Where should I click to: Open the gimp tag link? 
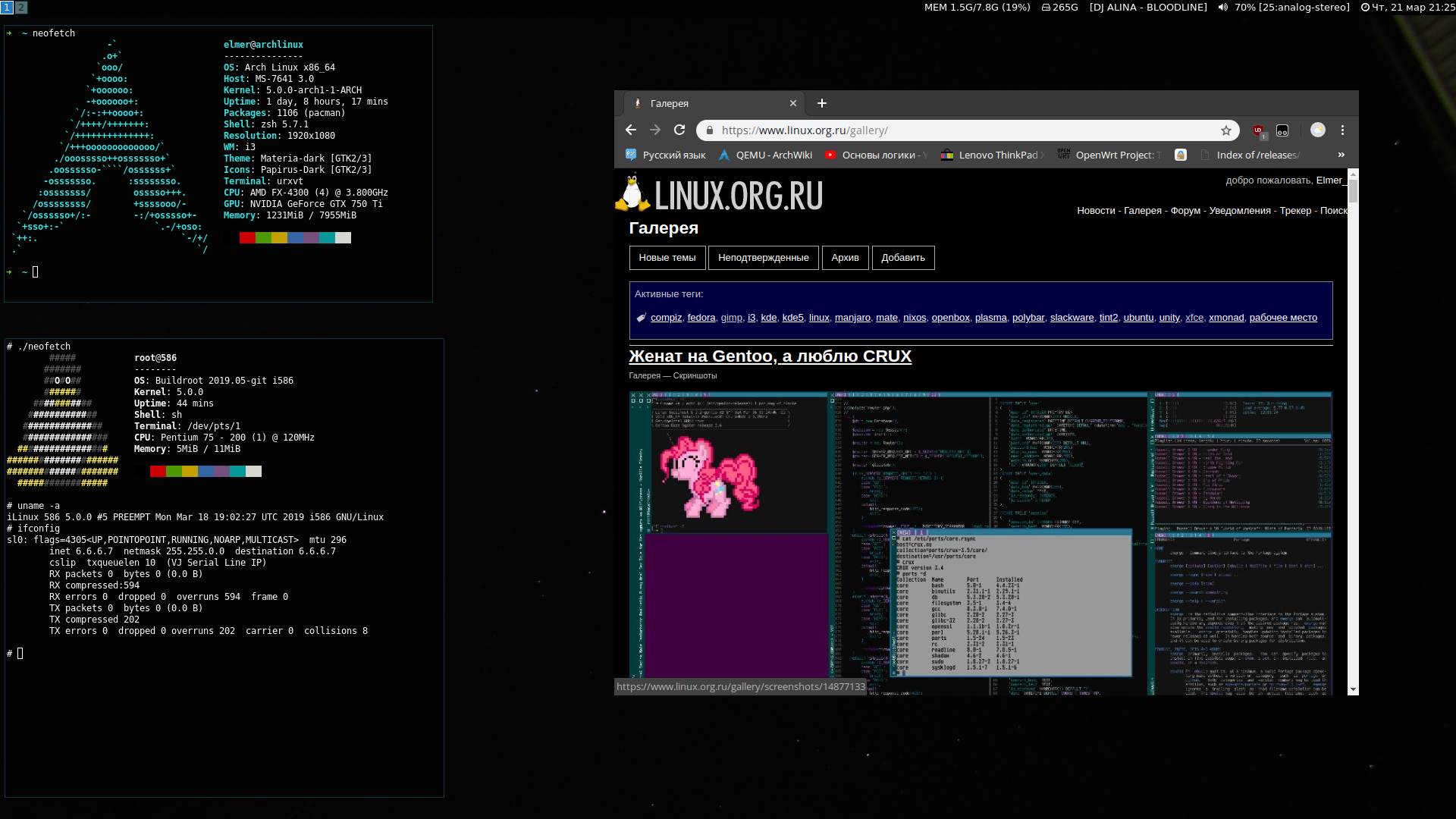pos(732,318)
